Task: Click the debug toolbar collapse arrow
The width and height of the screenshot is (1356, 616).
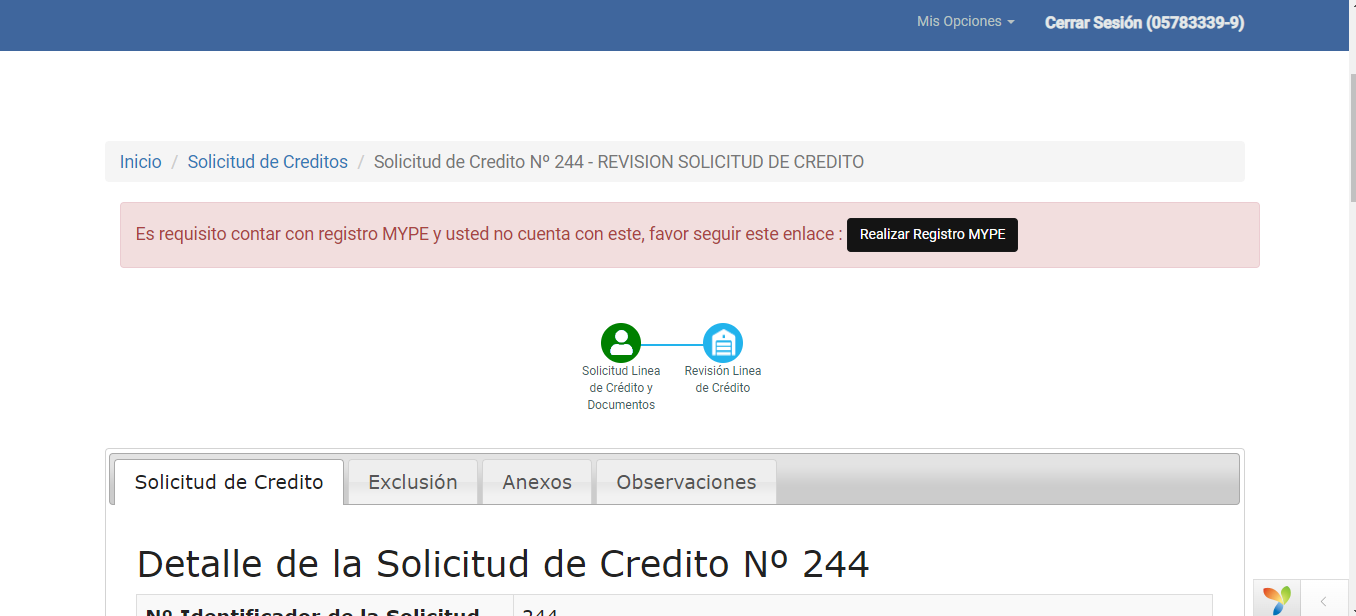Action: click(x=1323, y=601)
